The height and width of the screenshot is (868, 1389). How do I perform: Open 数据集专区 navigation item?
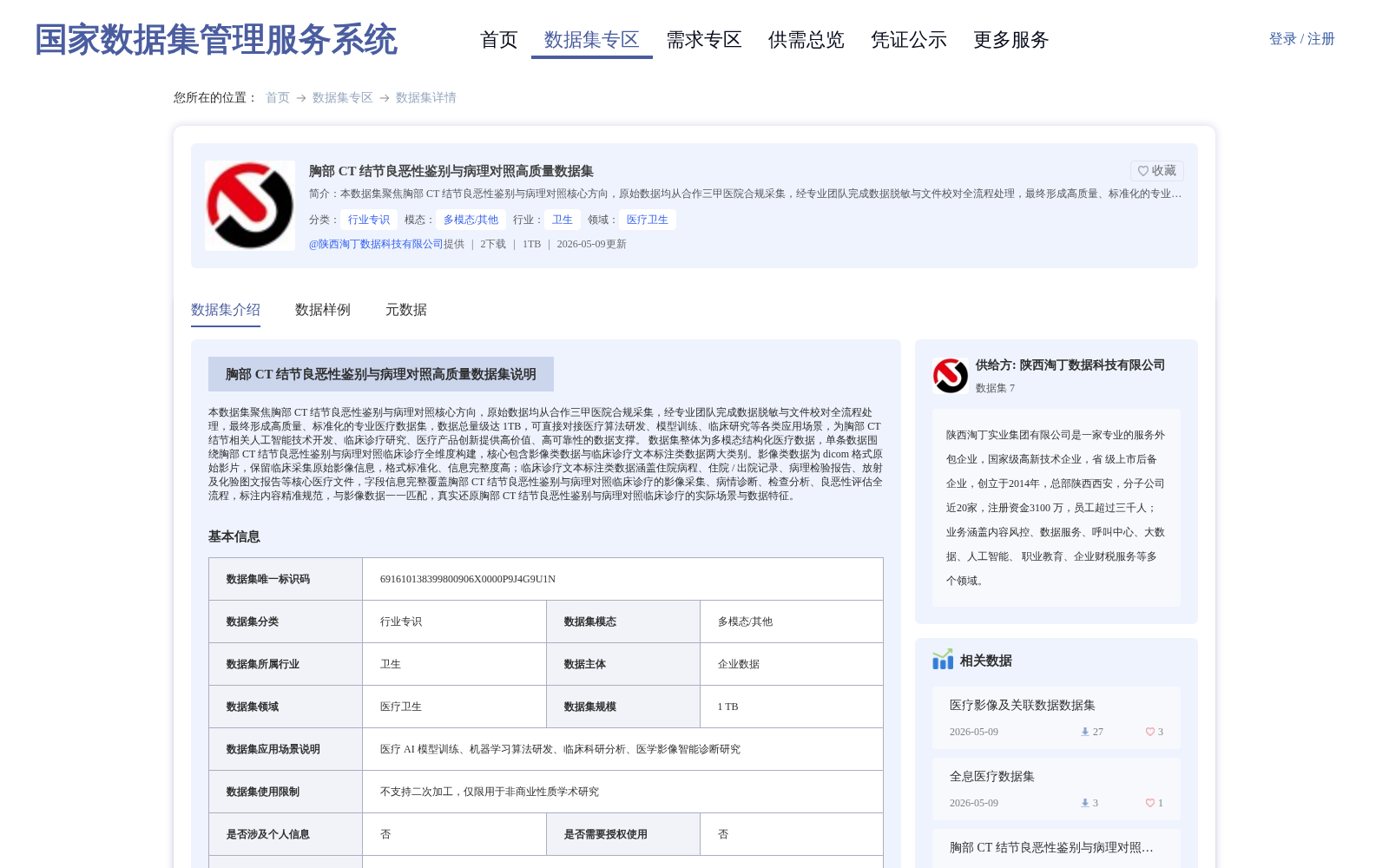pyautogui.click(x=592, y=40)
